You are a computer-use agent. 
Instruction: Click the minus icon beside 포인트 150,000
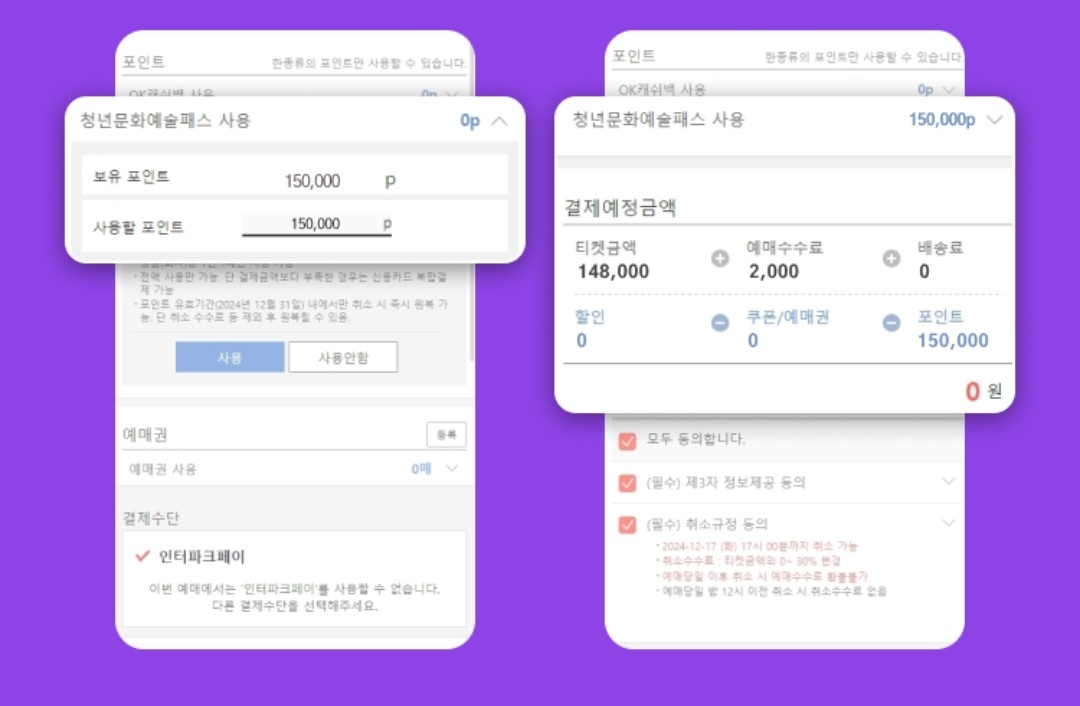click(x=890, y=322)
